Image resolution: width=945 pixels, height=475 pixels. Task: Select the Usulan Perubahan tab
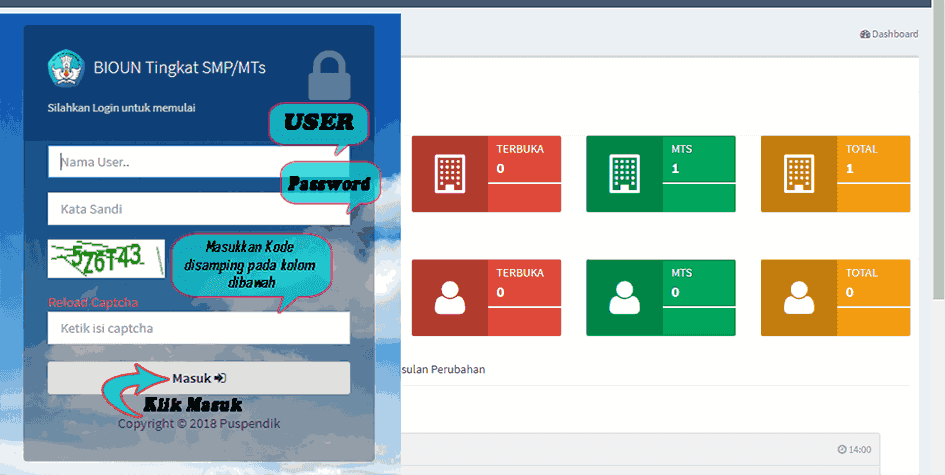pos(443,370)
